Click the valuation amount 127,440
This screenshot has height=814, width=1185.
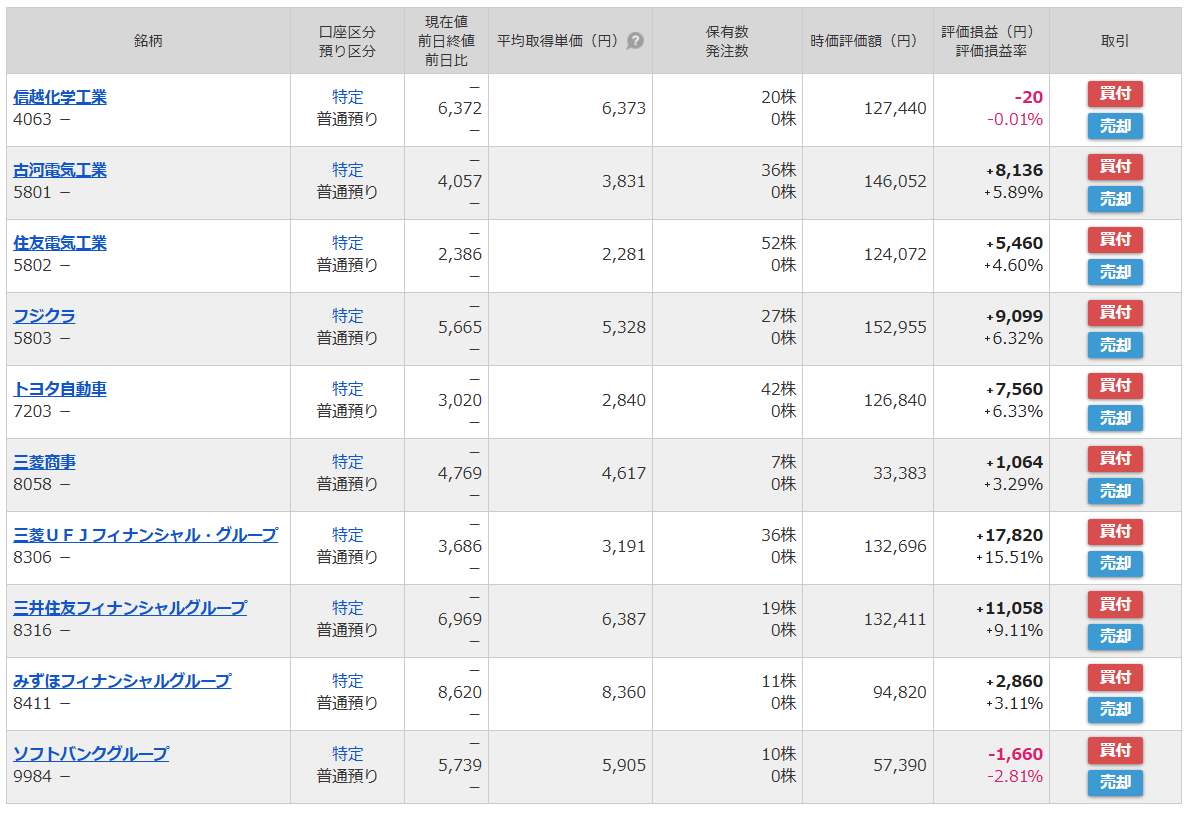click(895, 108)
